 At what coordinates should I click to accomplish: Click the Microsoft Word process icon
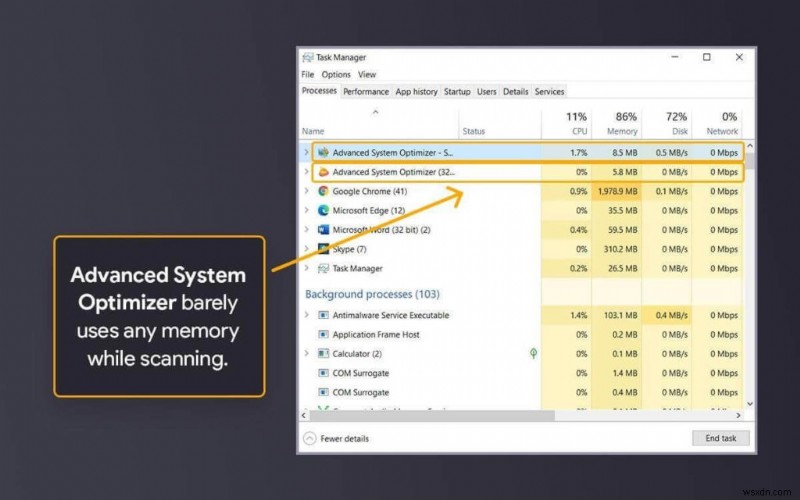click(x=323, y=230)
